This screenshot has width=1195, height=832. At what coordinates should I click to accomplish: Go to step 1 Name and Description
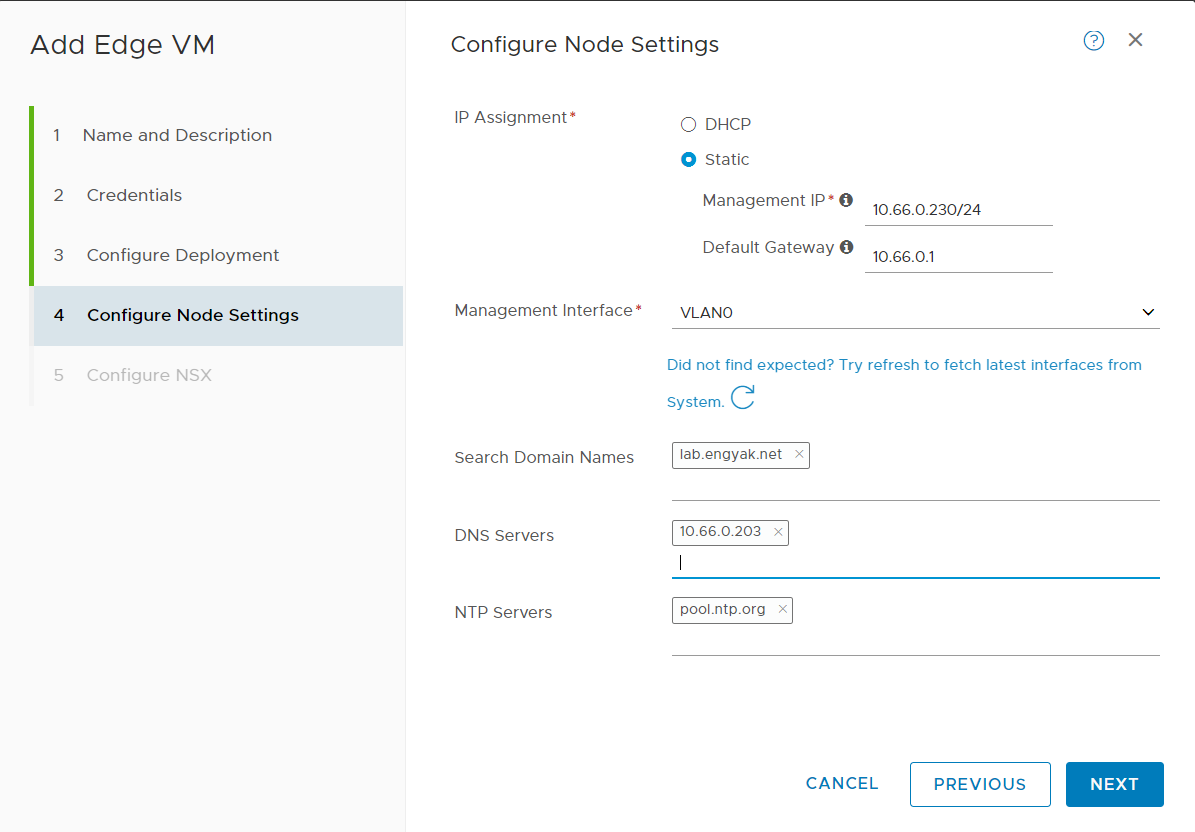point(177,135)
